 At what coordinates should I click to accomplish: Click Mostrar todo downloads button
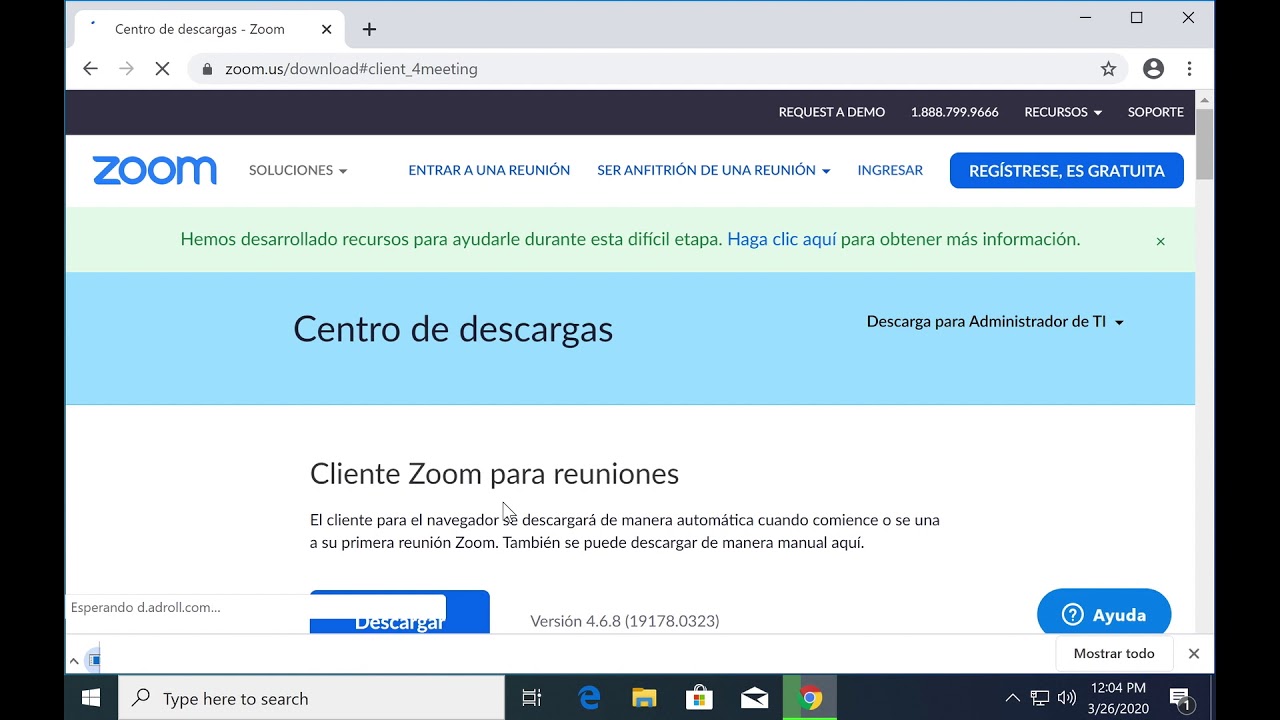point(1114,653)
